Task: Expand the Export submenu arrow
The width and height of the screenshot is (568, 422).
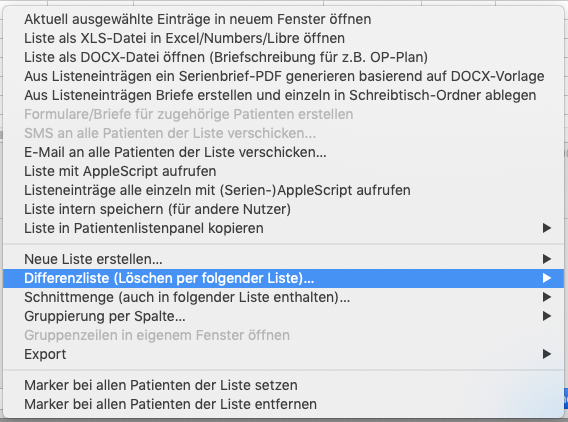Action: 547,354
